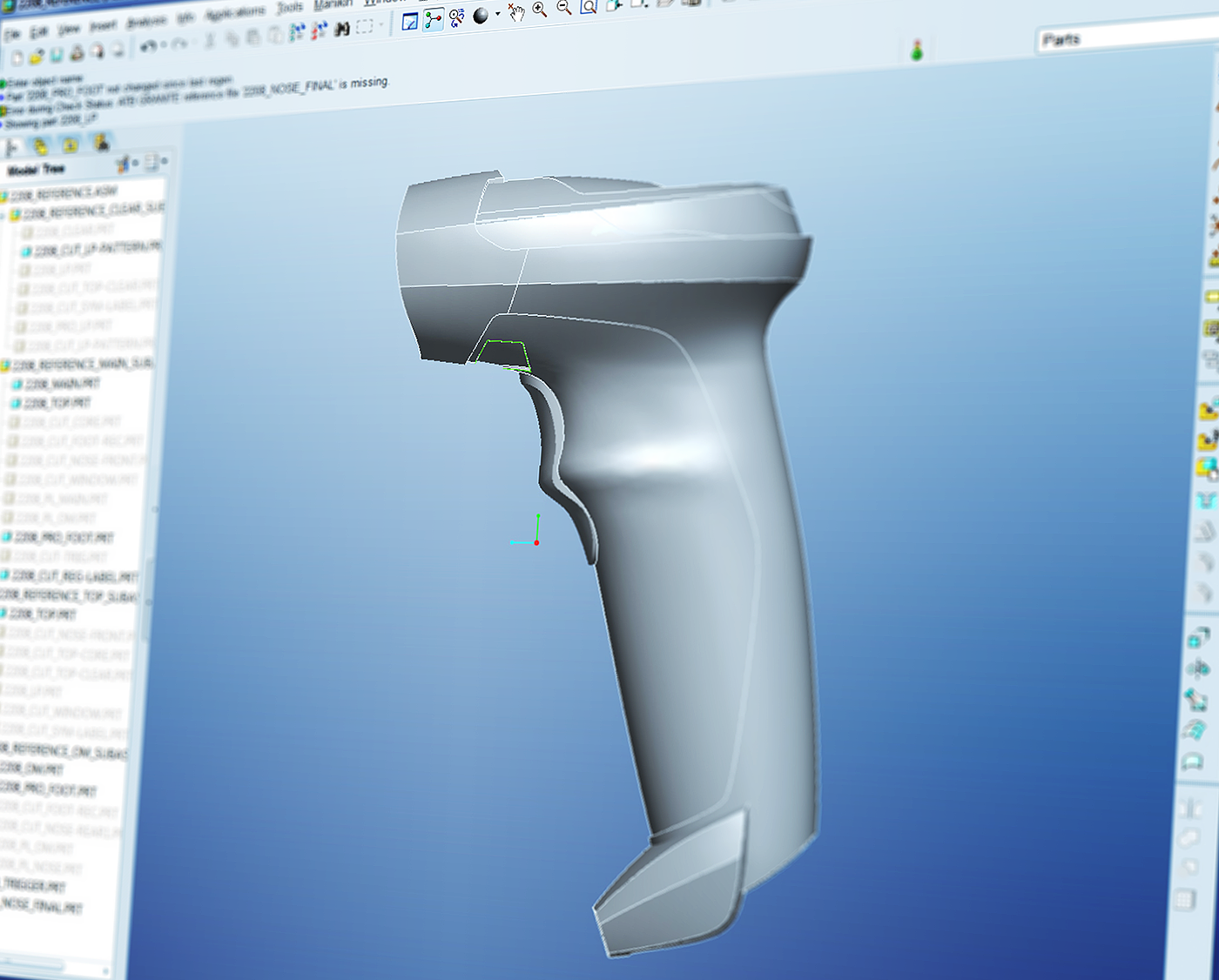Select 2208_REFERENCE.ASM in the model tree
The height and width of the screenshot is (980, 1219).
(x=59, y=192)
